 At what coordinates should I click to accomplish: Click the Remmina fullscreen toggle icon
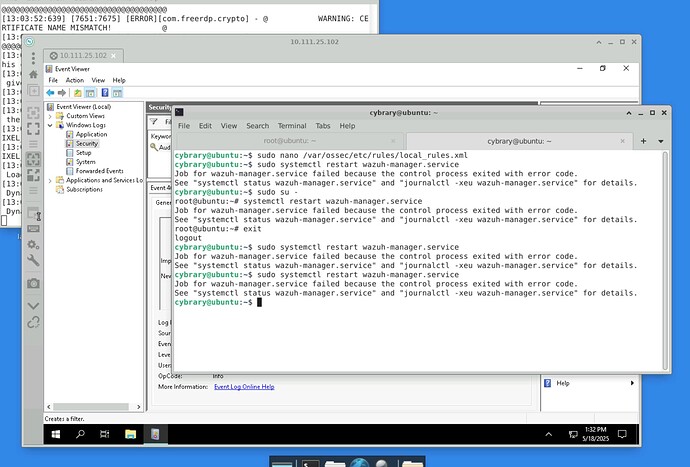(33, 129)
